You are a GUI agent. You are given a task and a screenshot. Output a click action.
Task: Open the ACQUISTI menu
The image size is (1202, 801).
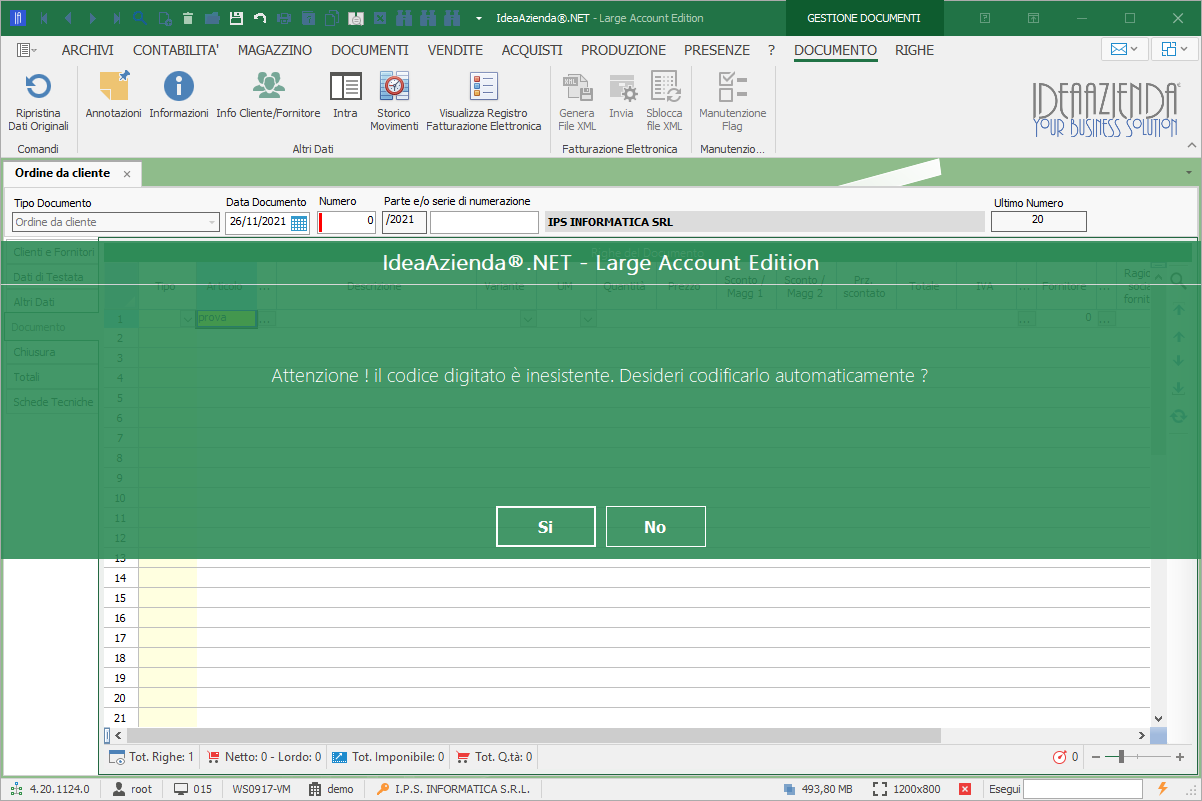532,50
